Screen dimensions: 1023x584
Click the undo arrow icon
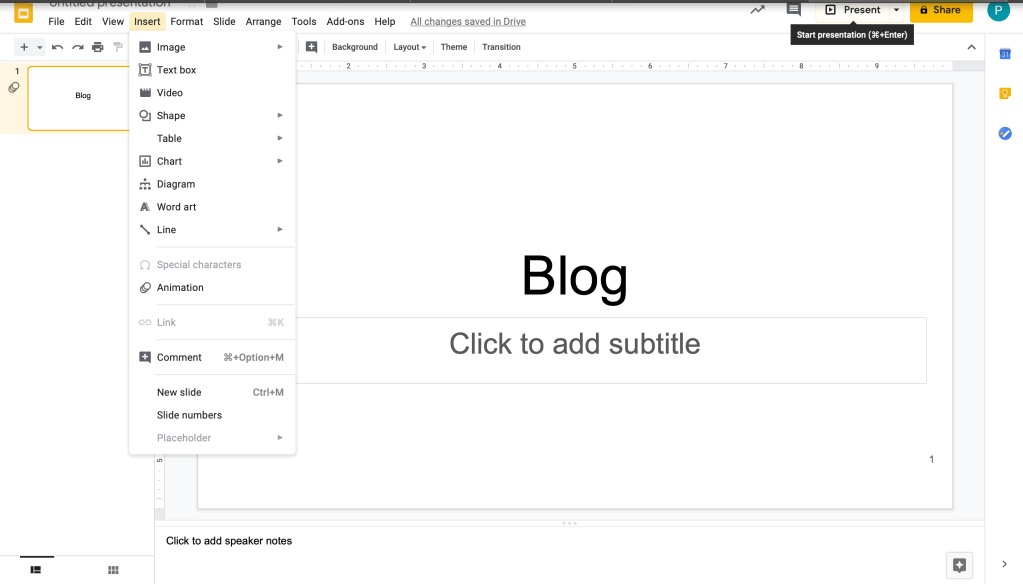57,47
